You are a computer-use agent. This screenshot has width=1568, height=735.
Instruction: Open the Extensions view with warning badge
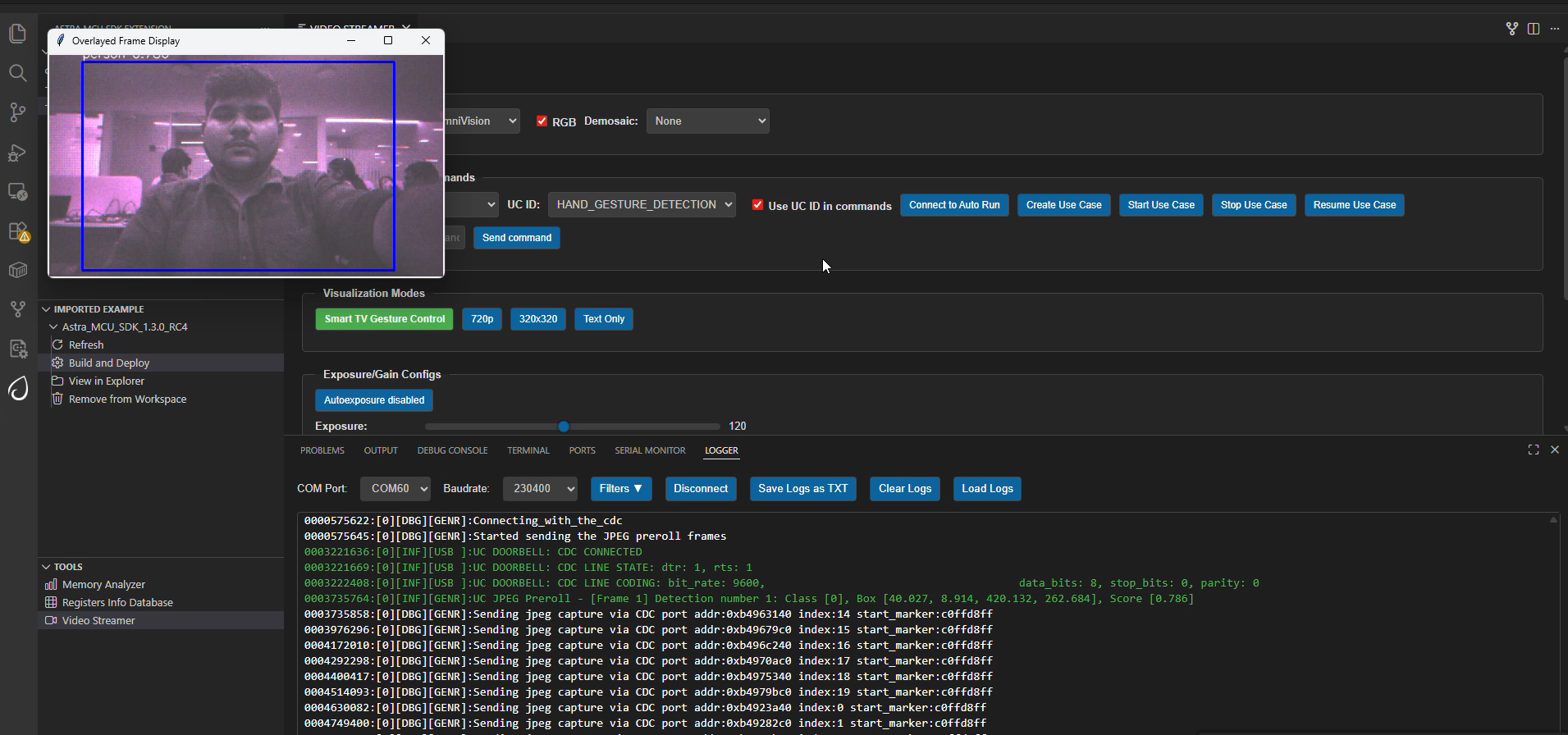(17, 232)
